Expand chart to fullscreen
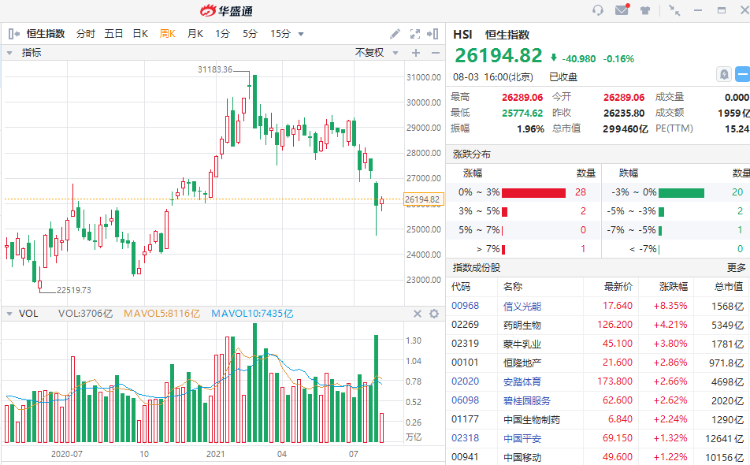This screenshot has width=750, height=465. click(415, 33)
